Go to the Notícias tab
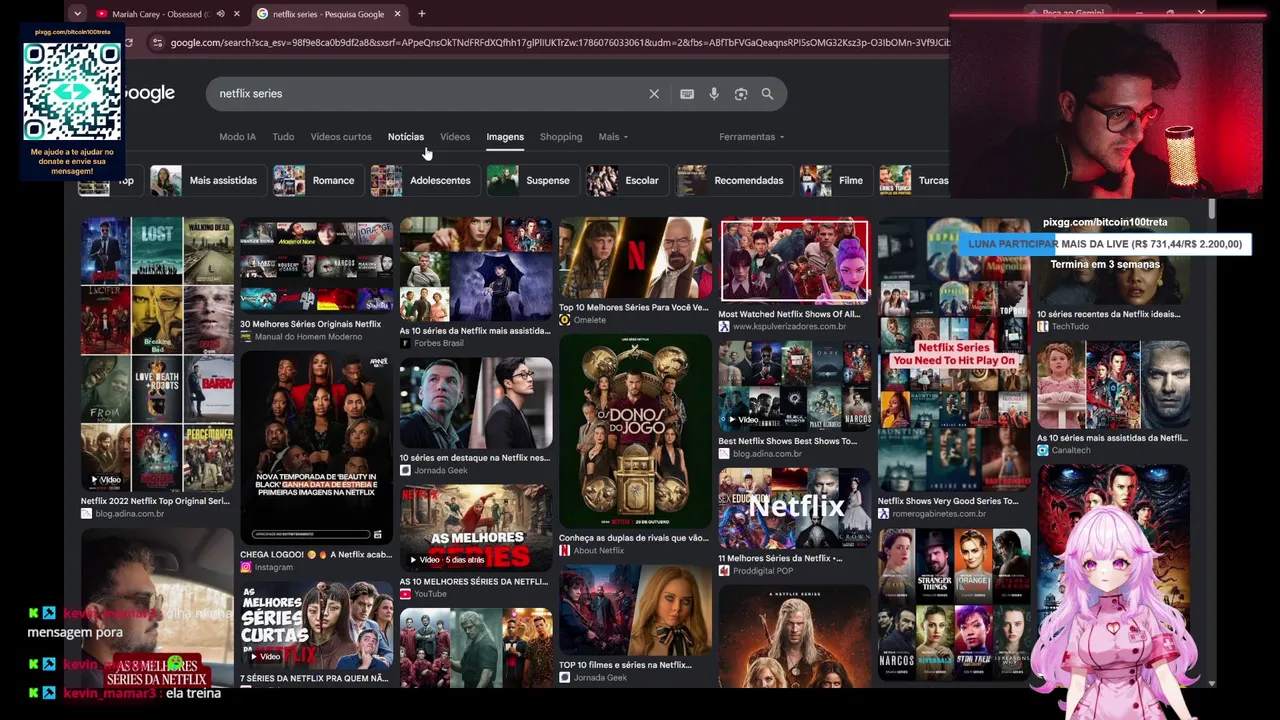1280x720 pixels. click(406, 137)
